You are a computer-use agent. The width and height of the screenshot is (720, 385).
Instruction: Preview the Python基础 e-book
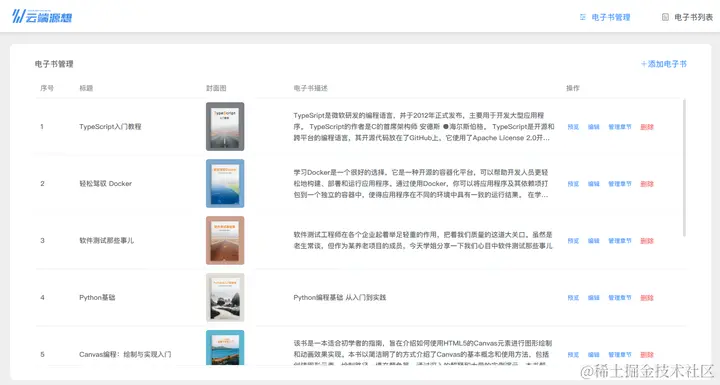573,298
